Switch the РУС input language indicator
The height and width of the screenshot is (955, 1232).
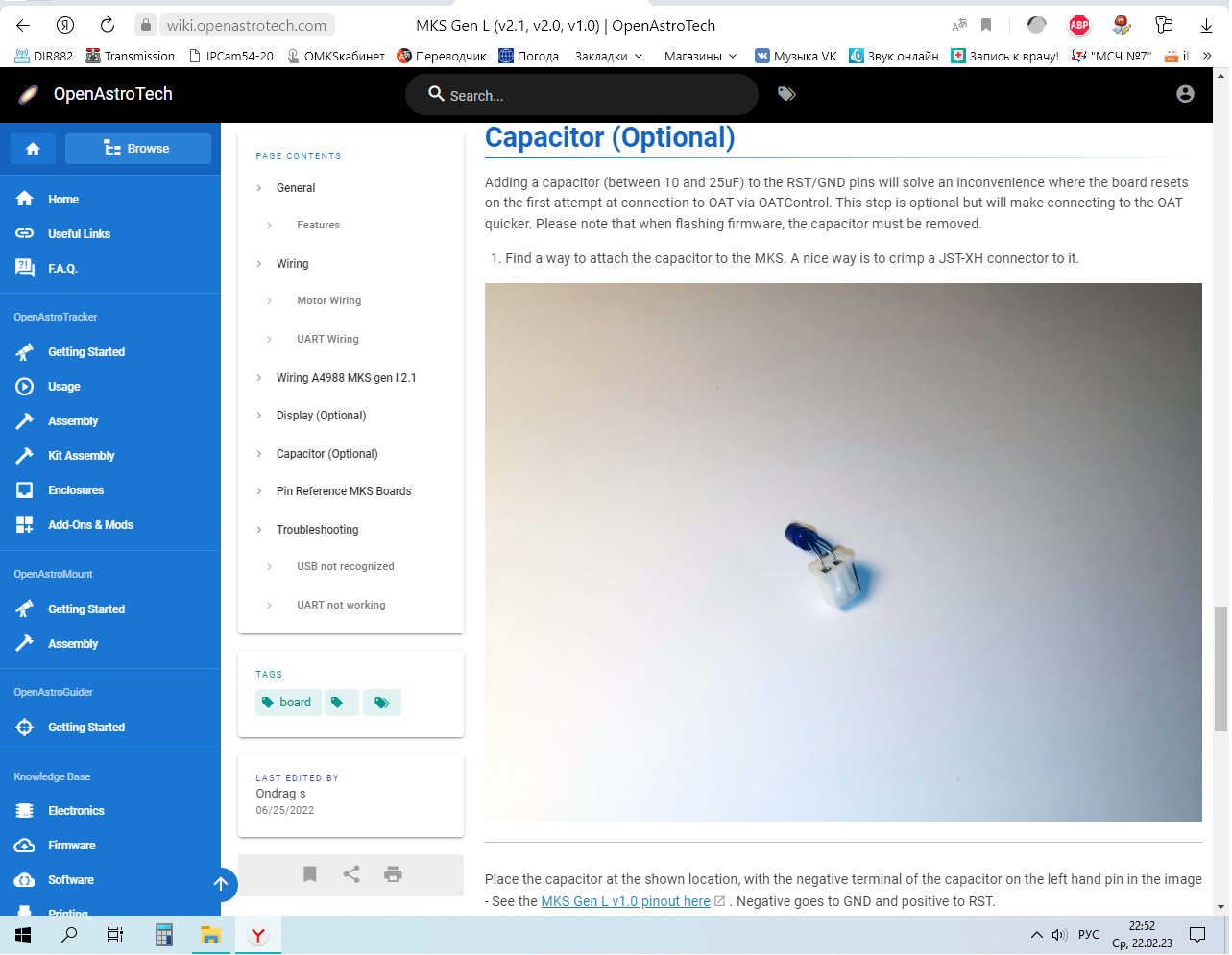click(x=1089, y=935)
